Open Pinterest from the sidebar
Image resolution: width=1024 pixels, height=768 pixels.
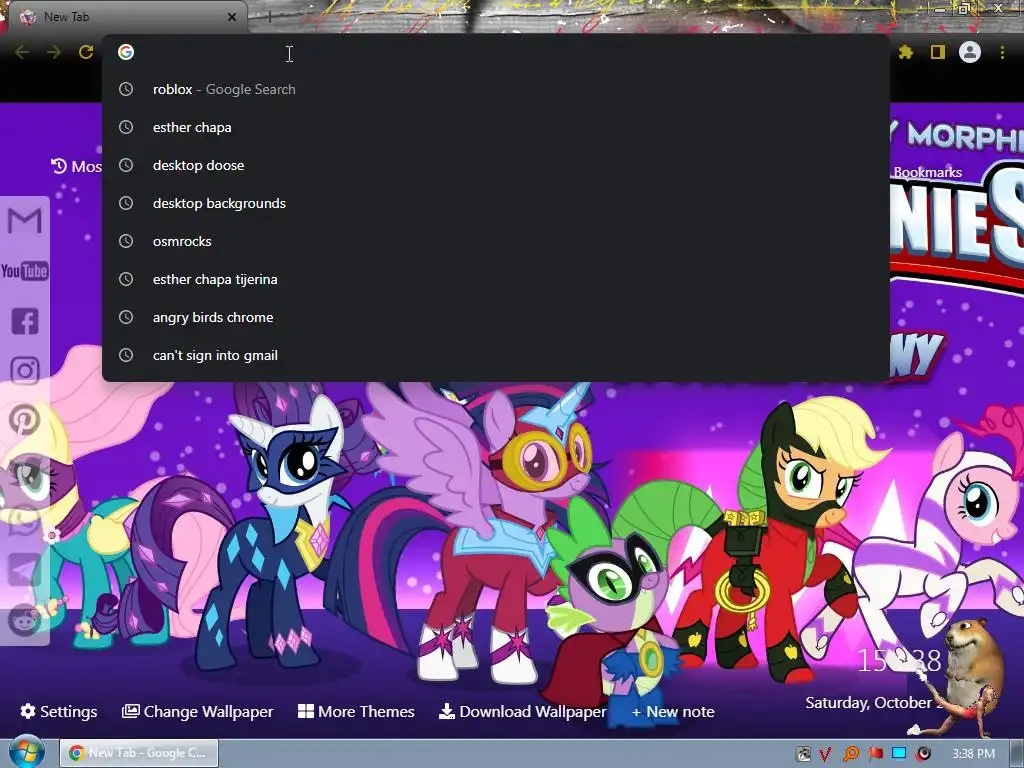click(x=25, y=420)
